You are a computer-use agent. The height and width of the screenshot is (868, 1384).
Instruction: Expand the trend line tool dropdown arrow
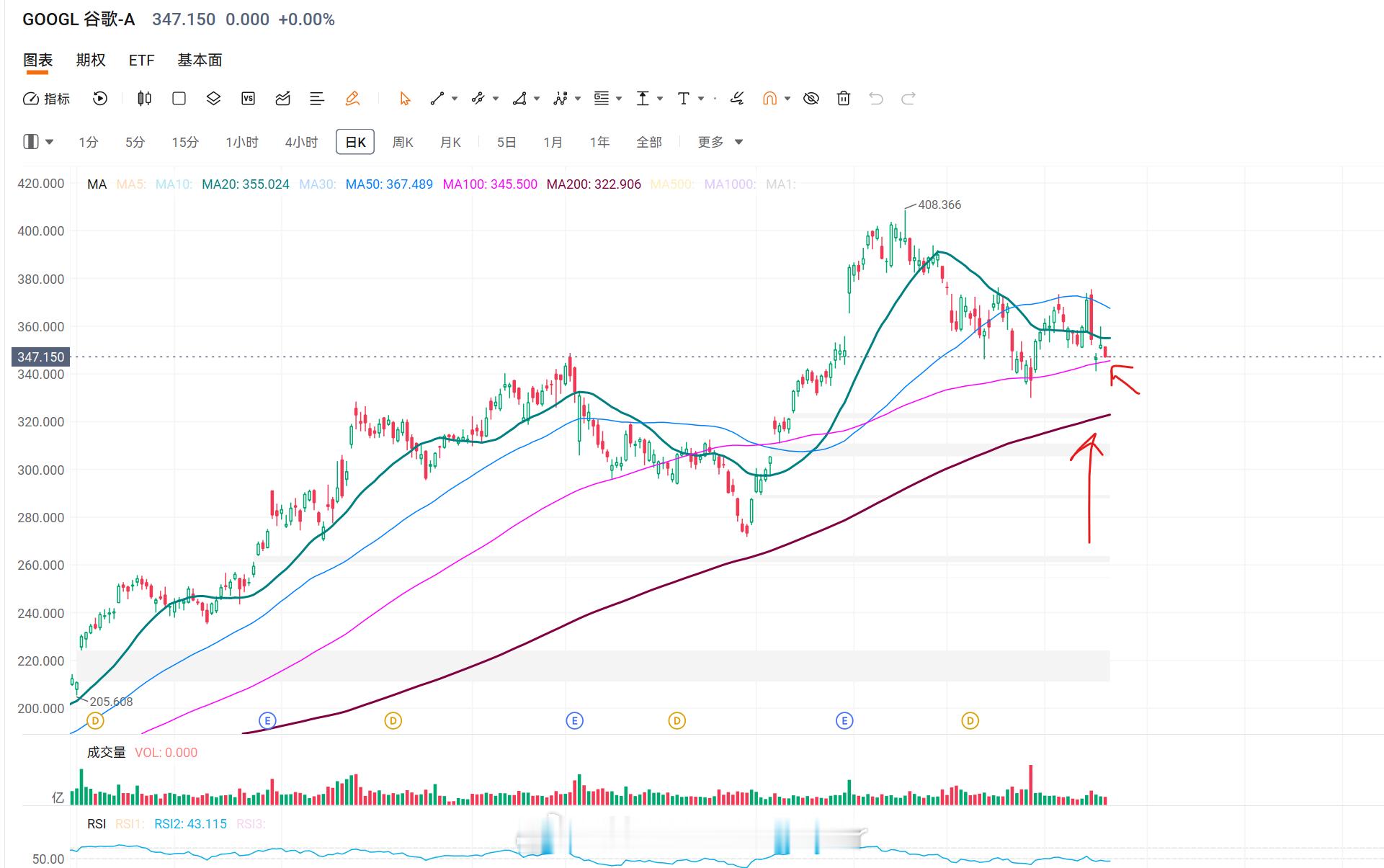(455, 99)
